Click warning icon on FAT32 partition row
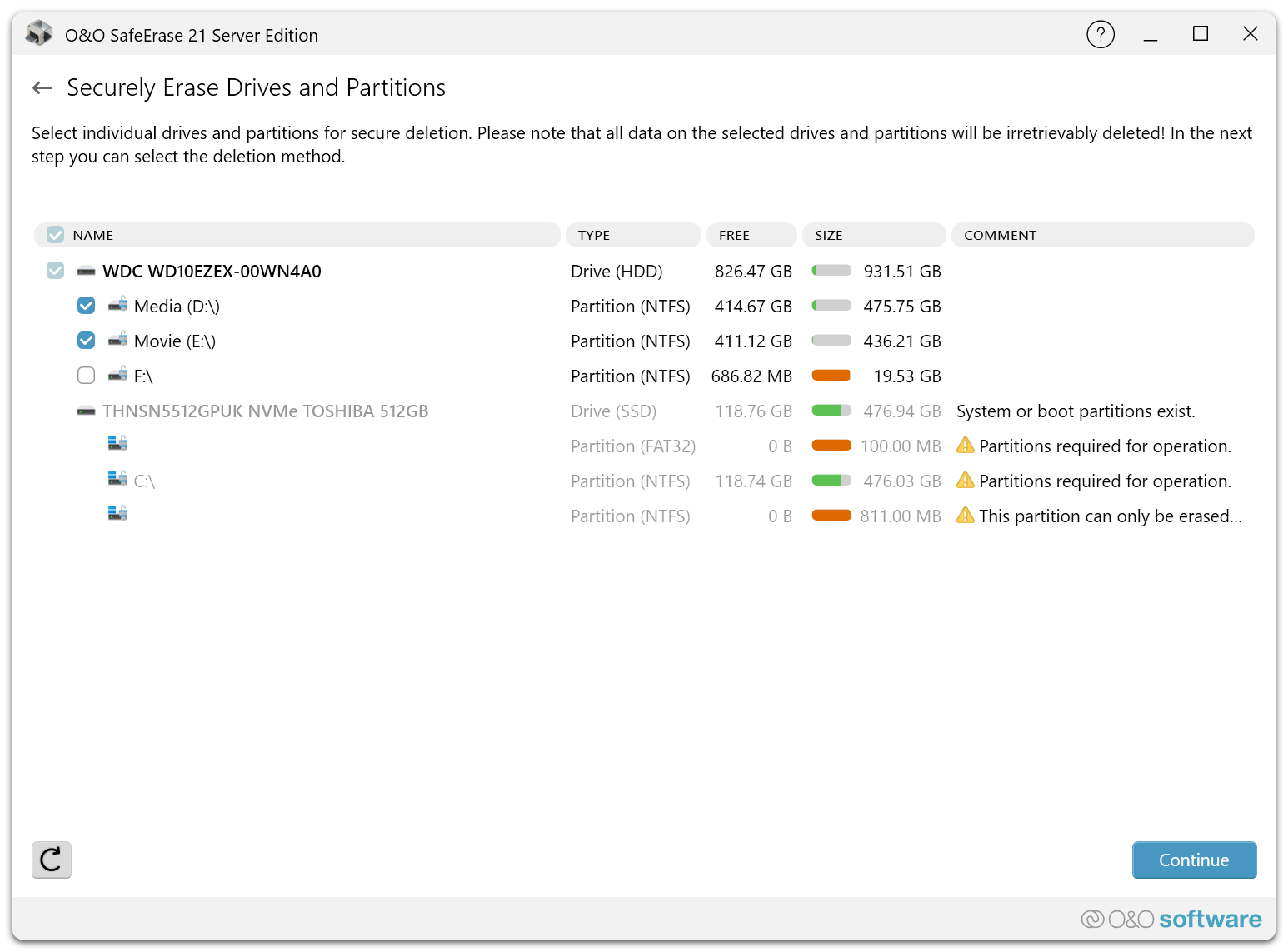 pyautogui.click(x=965, y=446)
